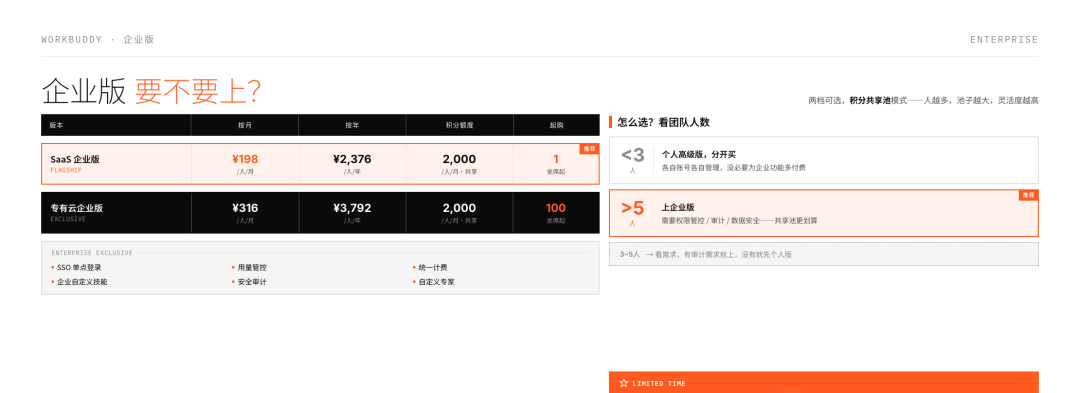Click the 按月 column header

click(245, 125)
